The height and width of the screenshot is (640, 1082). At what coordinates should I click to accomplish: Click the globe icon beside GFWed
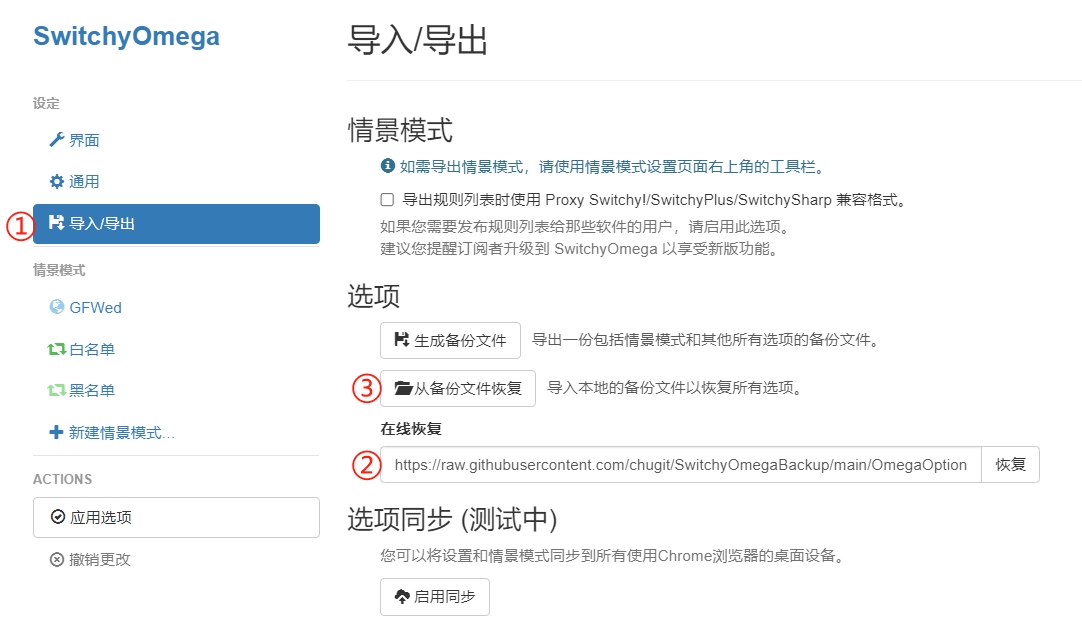tap(57, 307)
